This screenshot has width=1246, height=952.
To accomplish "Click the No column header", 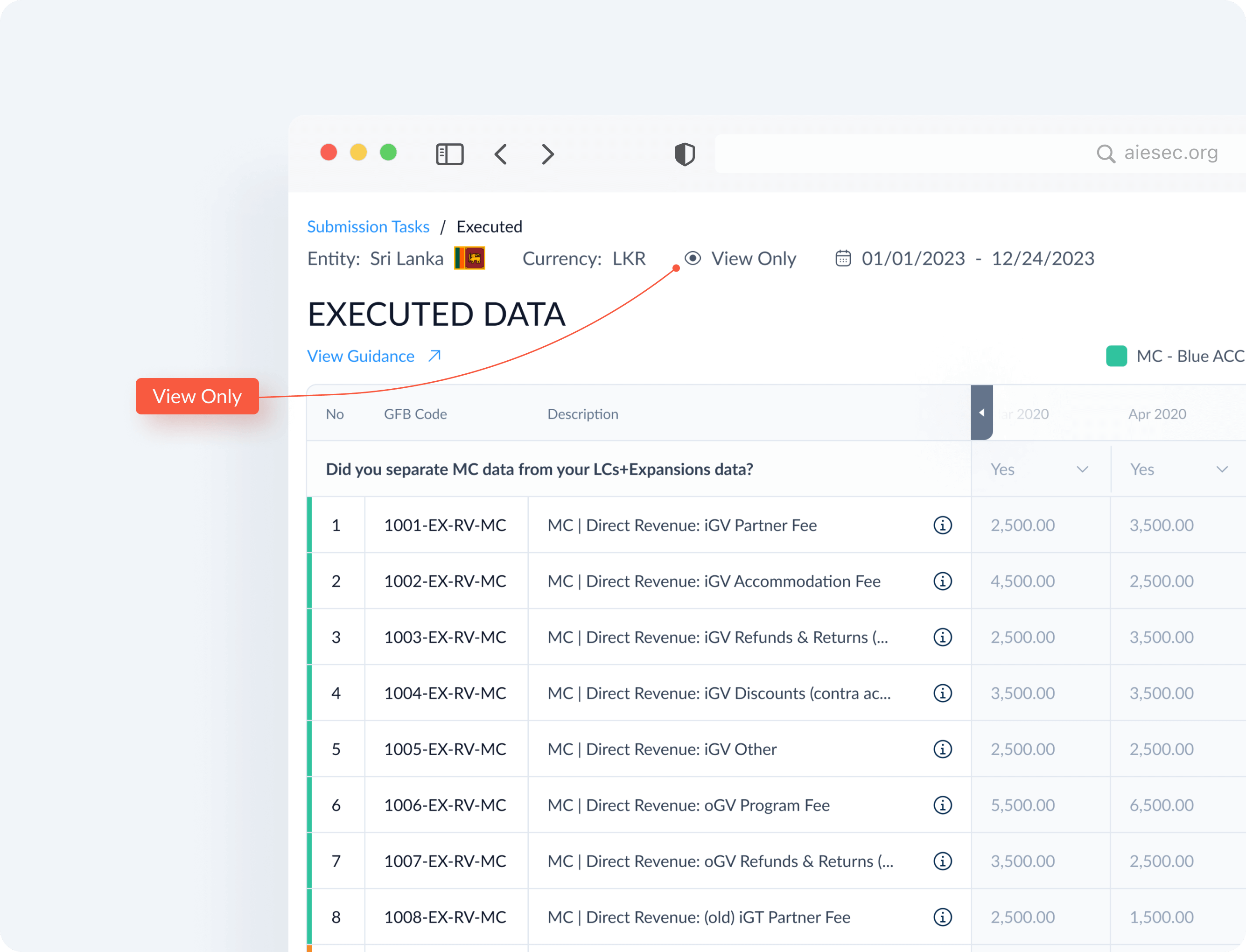I will tap(335, 414).
